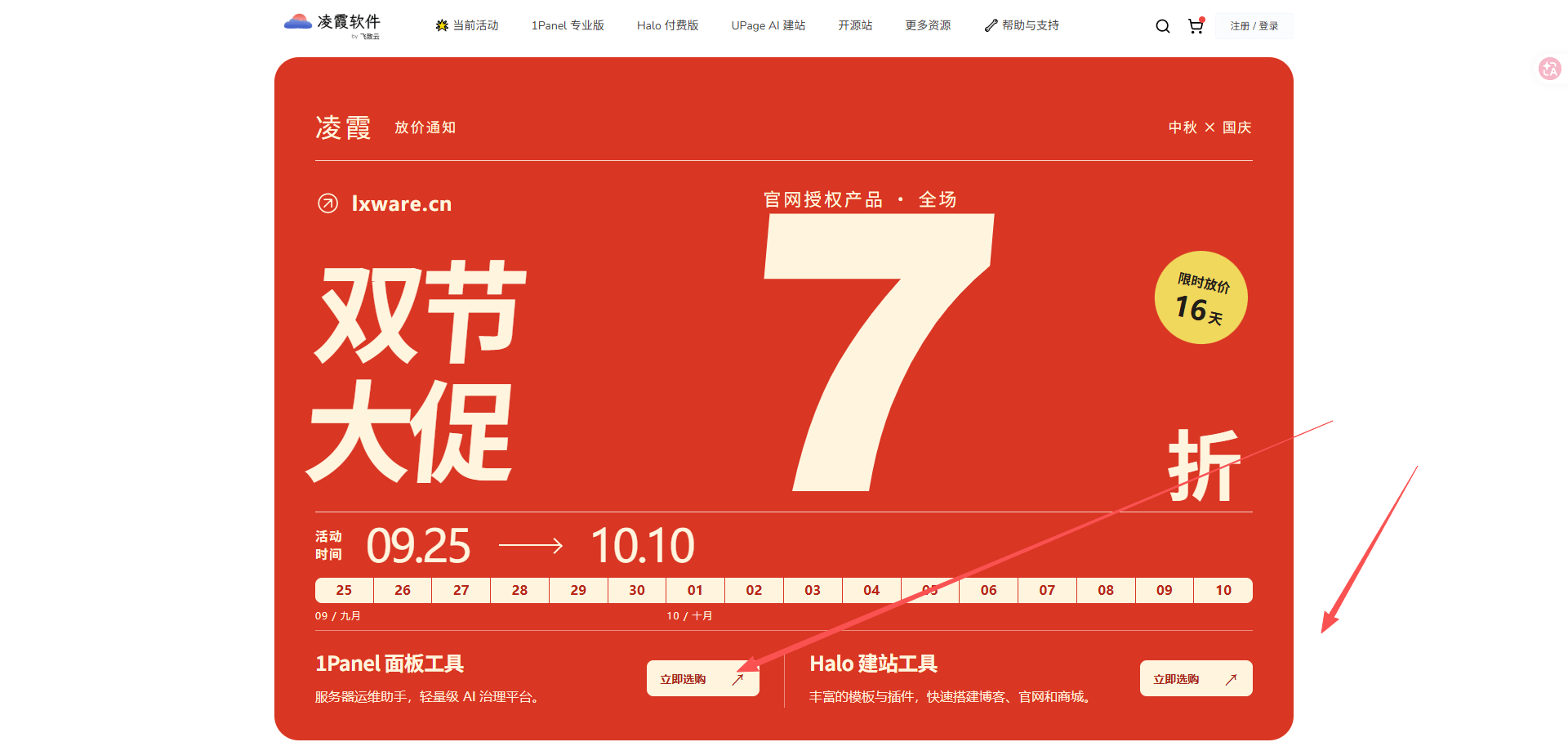Open 开源站 menu item
1568x751 pixels.
(x=855, y=25)
